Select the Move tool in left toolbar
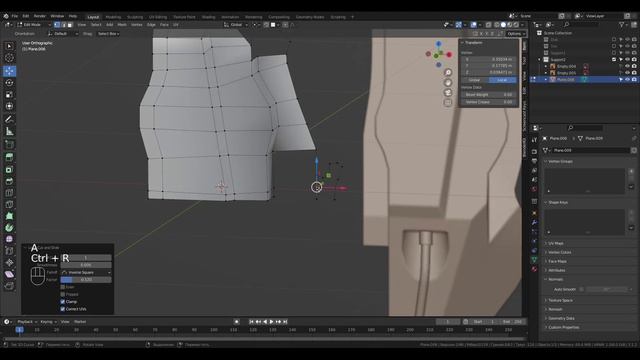640x360 pixels. [x=9, y=71]
